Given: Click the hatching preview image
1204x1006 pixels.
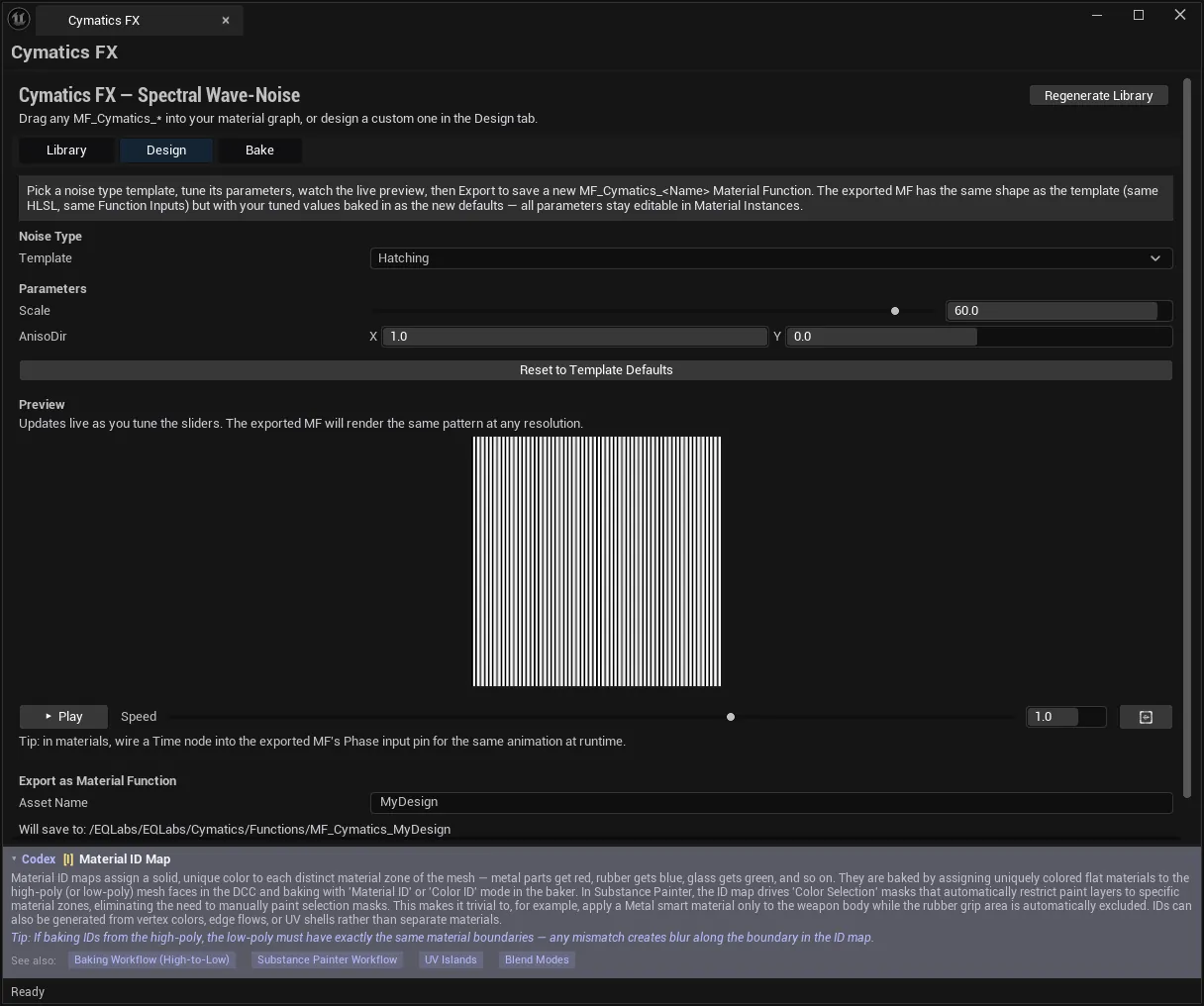Looking at the screenshot, I should [x=597, y=561].
